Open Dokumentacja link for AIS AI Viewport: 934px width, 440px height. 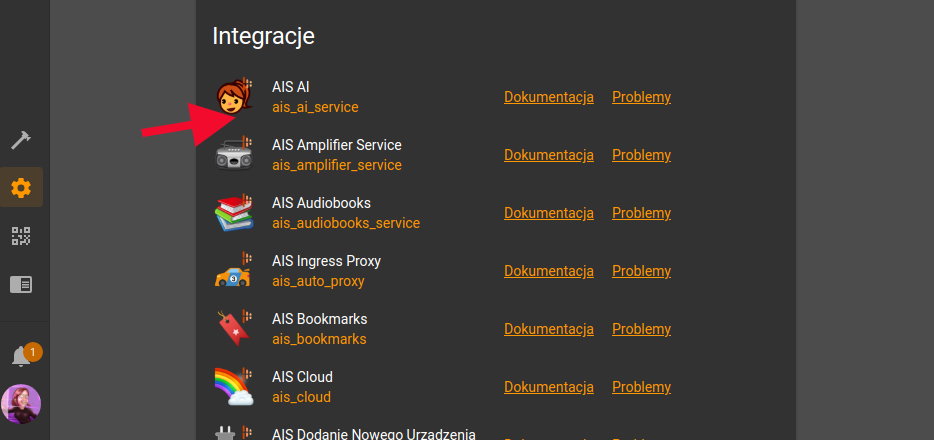coord(549,97)
